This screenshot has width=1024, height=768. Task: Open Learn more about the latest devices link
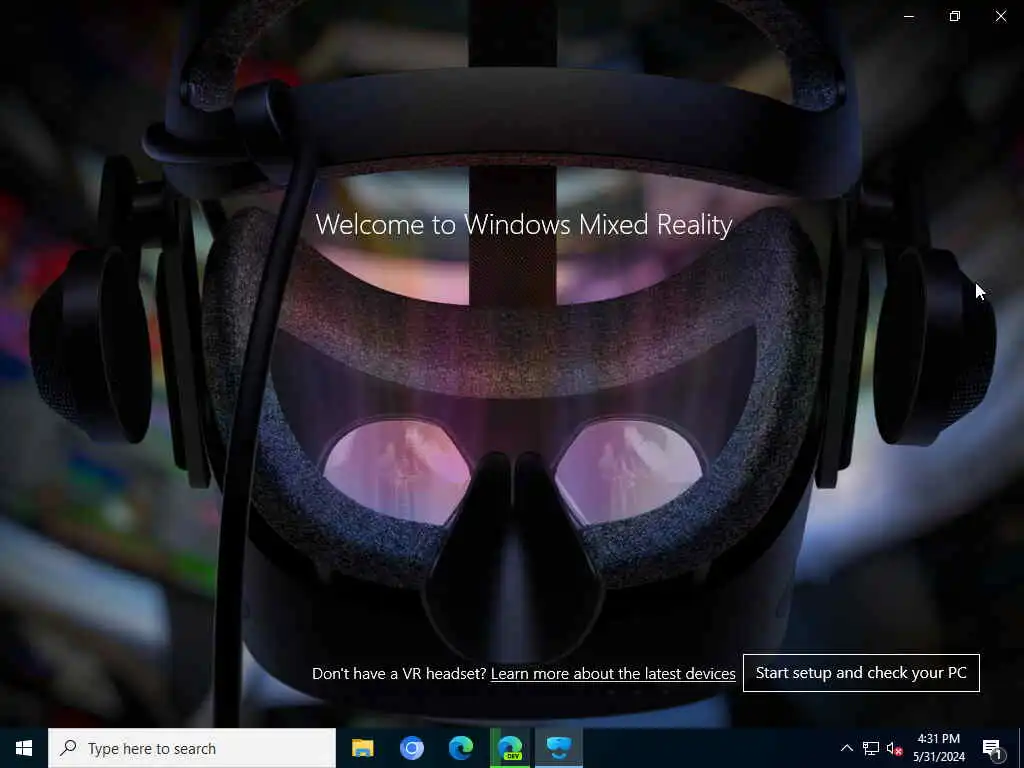(x=613, y=673)
